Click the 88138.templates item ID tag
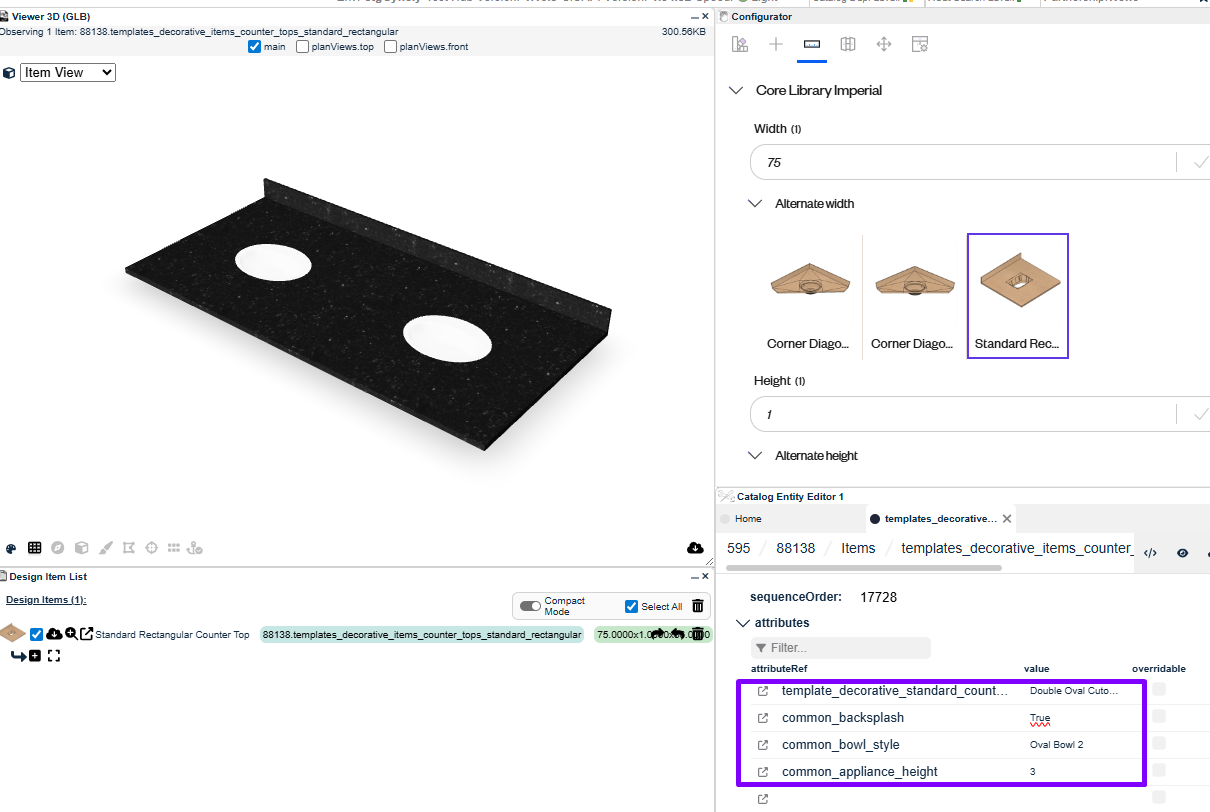This screenshot has height=812, width=1210. pos(421,634)
